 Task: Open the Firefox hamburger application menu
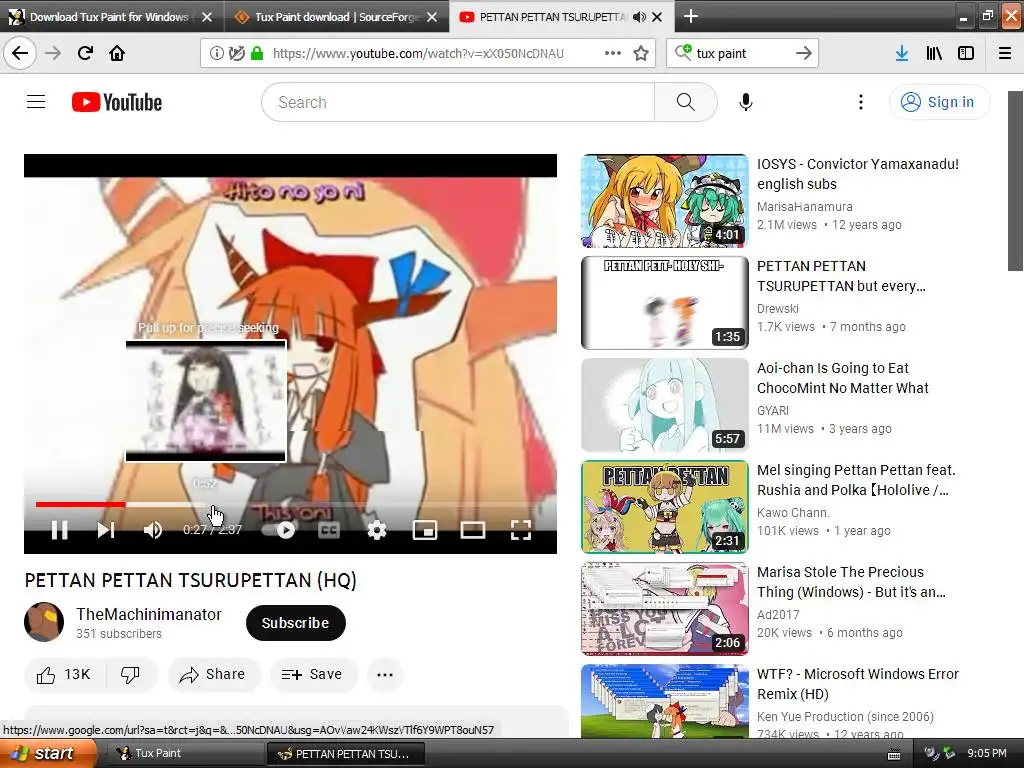1005,54
